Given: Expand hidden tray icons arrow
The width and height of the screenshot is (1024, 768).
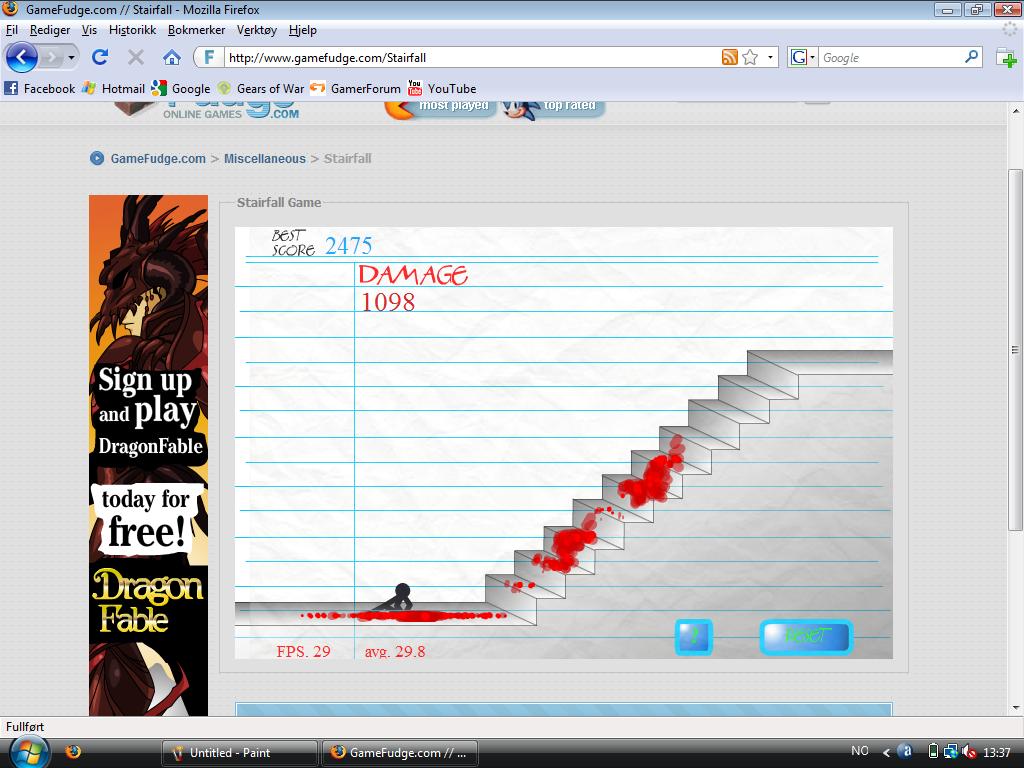Looking at the screenshot, I should 886,752.
